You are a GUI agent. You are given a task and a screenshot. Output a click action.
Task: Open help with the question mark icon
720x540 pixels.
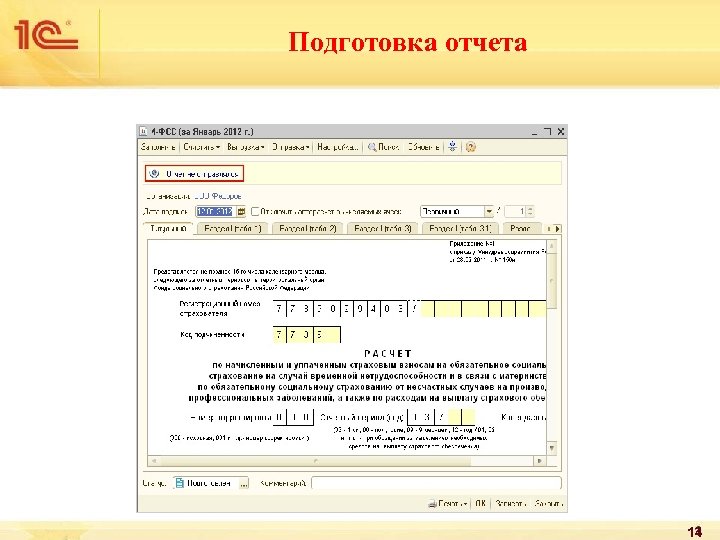(471, 147)
